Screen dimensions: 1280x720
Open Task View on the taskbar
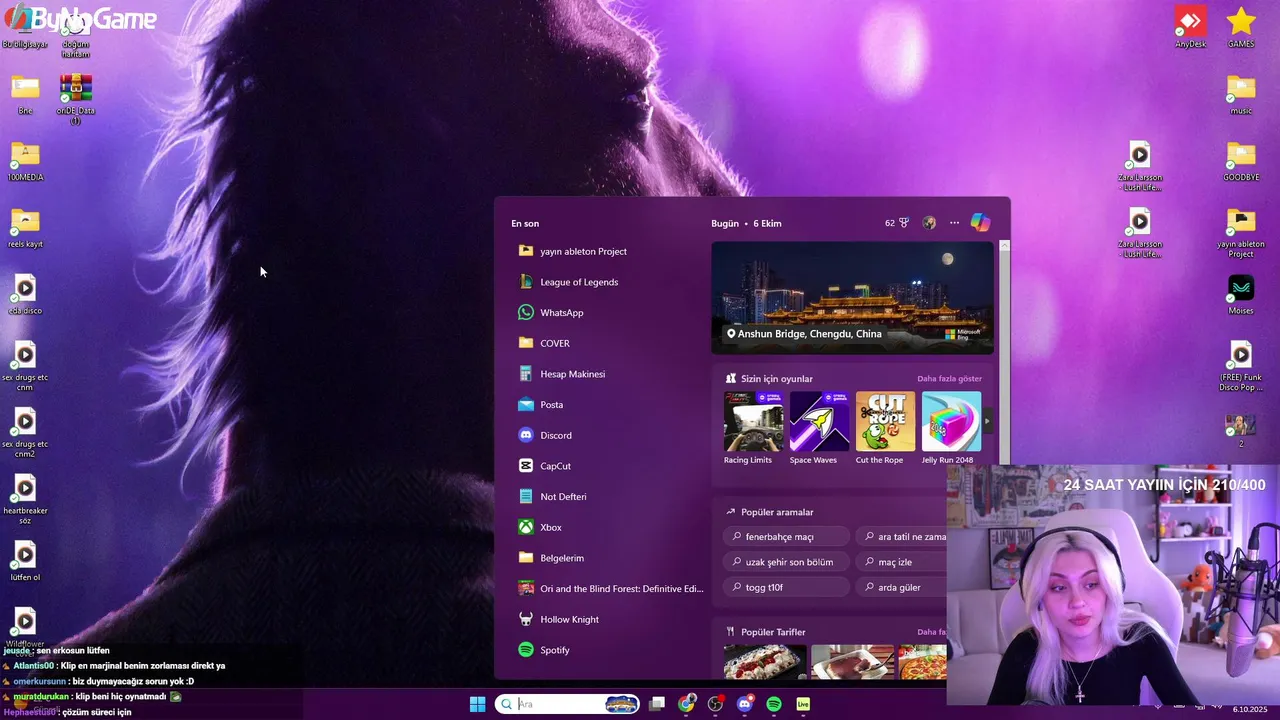(x=657, y=704)
